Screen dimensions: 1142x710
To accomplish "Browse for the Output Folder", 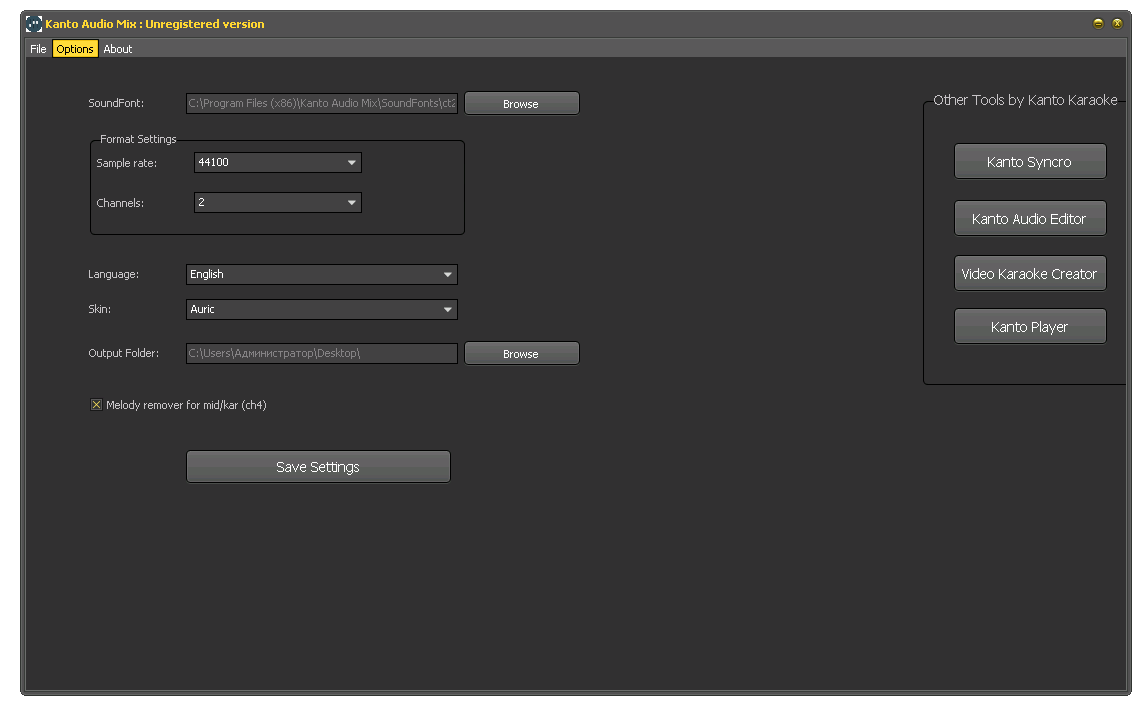I will 521,353.
